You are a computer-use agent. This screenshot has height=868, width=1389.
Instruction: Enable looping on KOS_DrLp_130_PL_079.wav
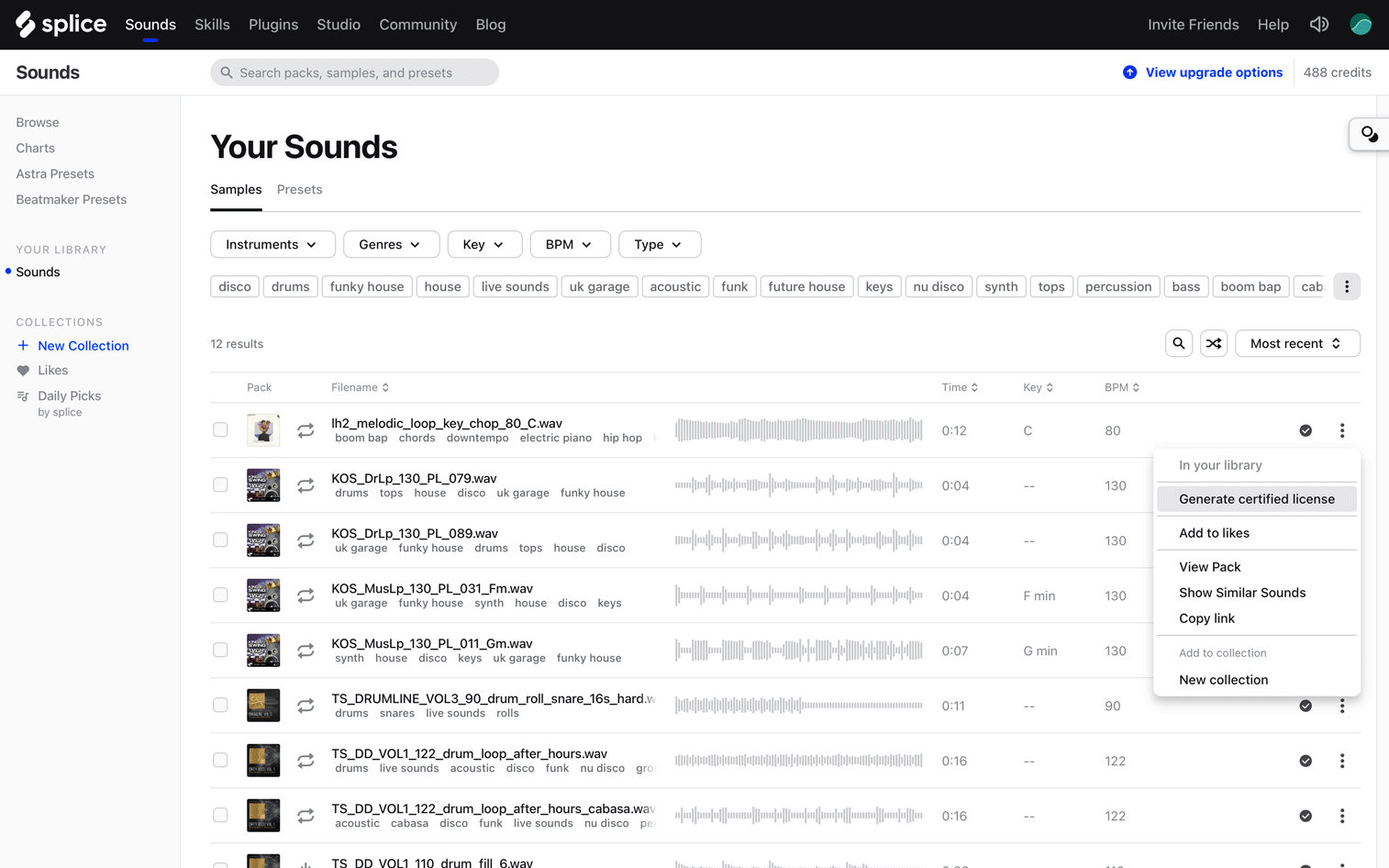306,484
